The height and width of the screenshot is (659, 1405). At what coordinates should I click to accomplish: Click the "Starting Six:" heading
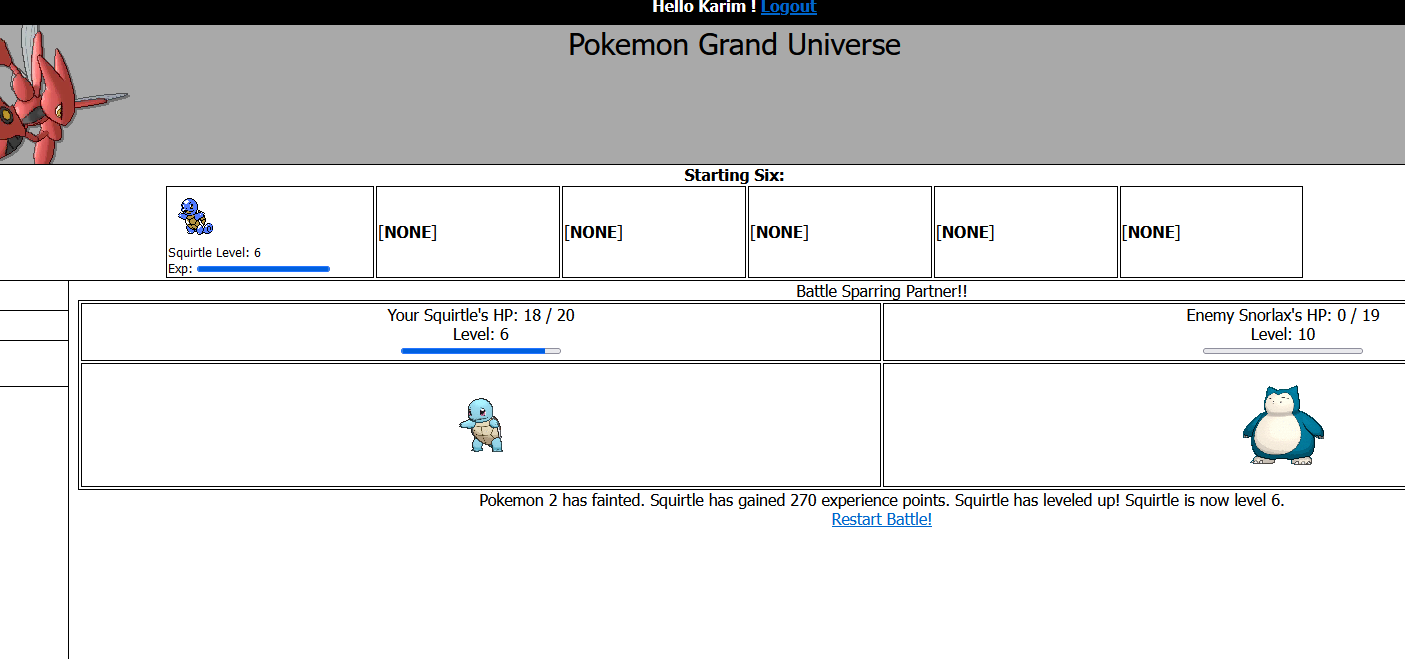734,175
